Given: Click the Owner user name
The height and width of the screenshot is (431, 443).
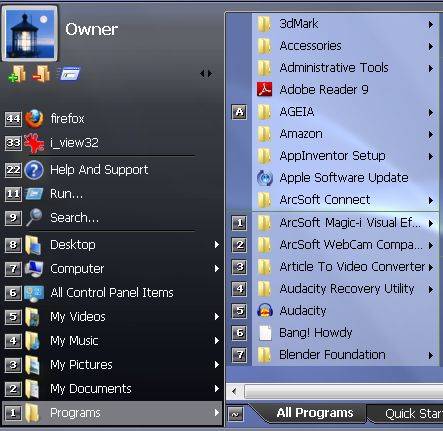Looking at the screenshot, I should tap(91, 30).
